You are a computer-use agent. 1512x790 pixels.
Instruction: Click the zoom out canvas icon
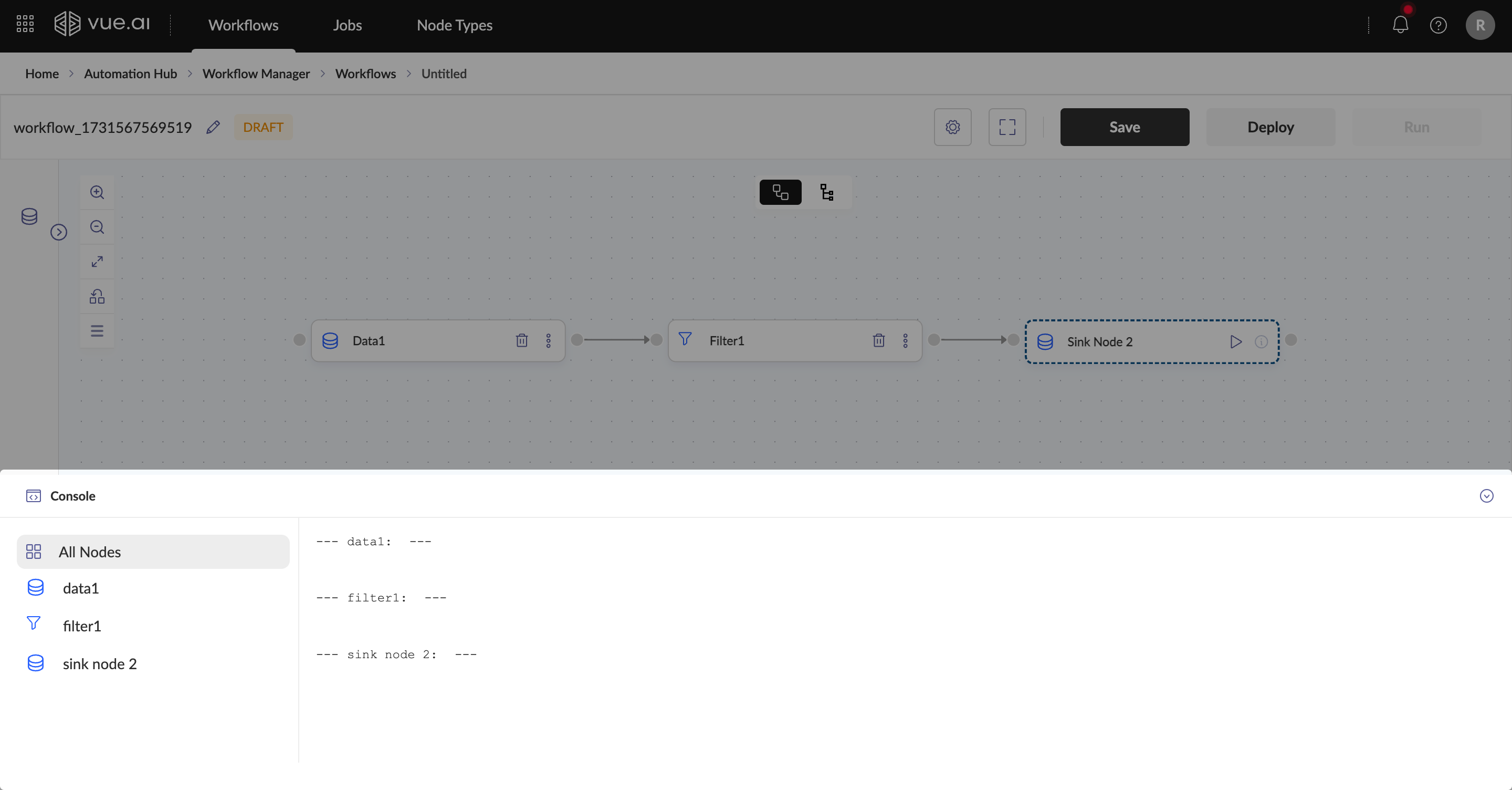97,227
